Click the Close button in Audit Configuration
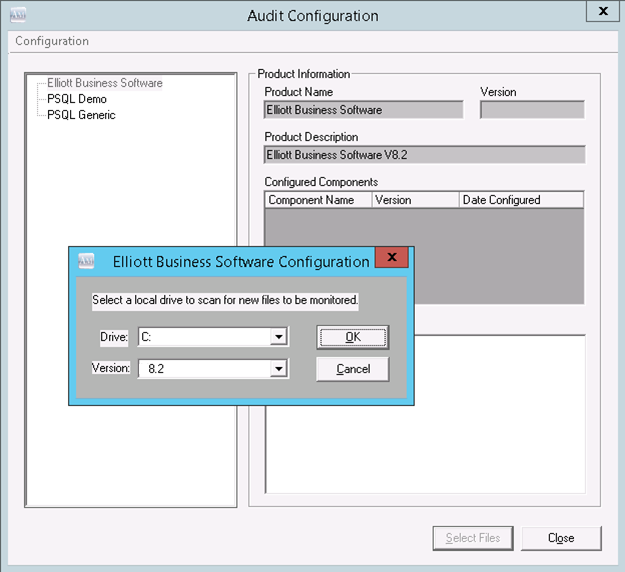Screen dimensions: 625x572 561,538
